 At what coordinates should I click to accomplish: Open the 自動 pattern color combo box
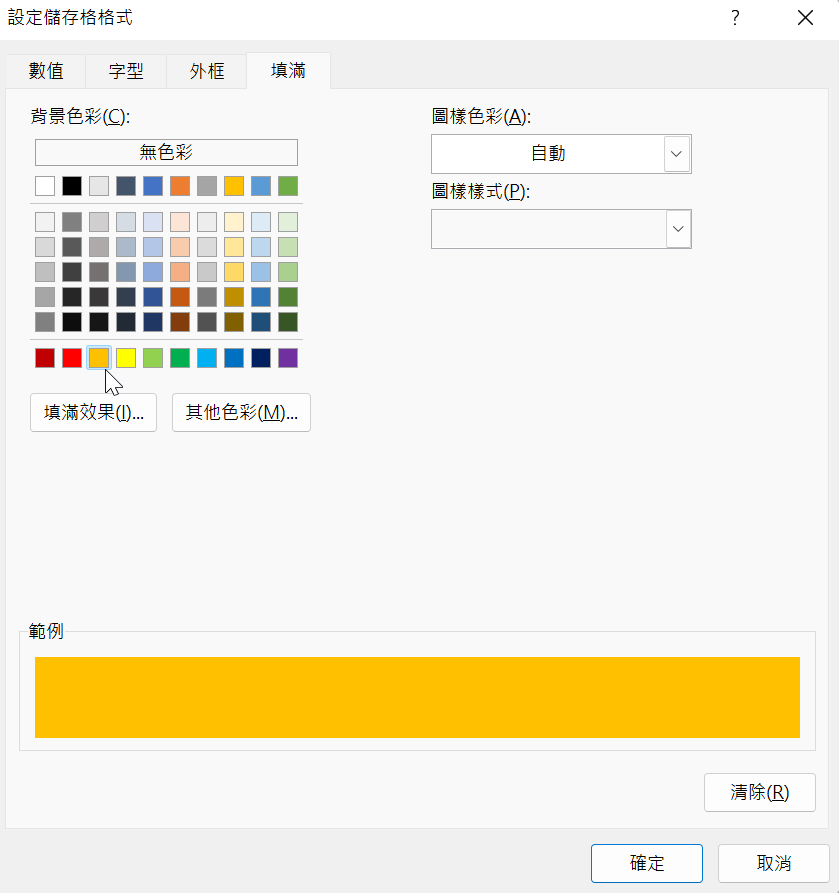pyautogui.click(x=561, y=154)
